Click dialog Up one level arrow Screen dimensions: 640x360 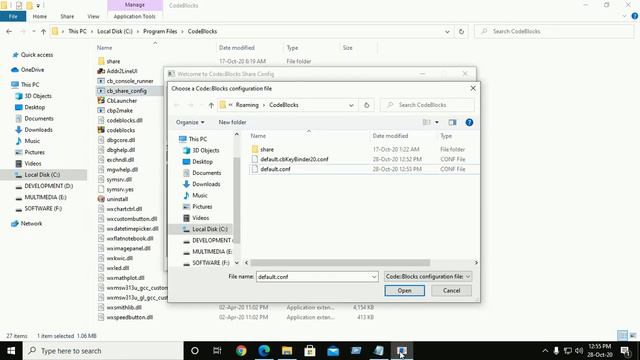click(x=211, y=105)
